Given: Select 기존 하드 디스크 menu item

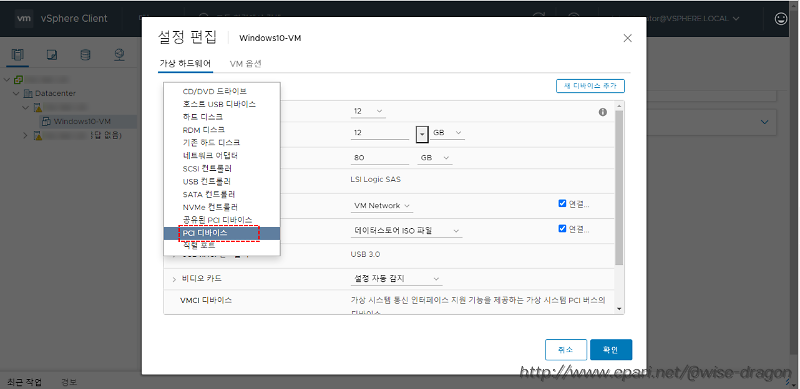Looking at the screenshot, I should coord(221,142).
